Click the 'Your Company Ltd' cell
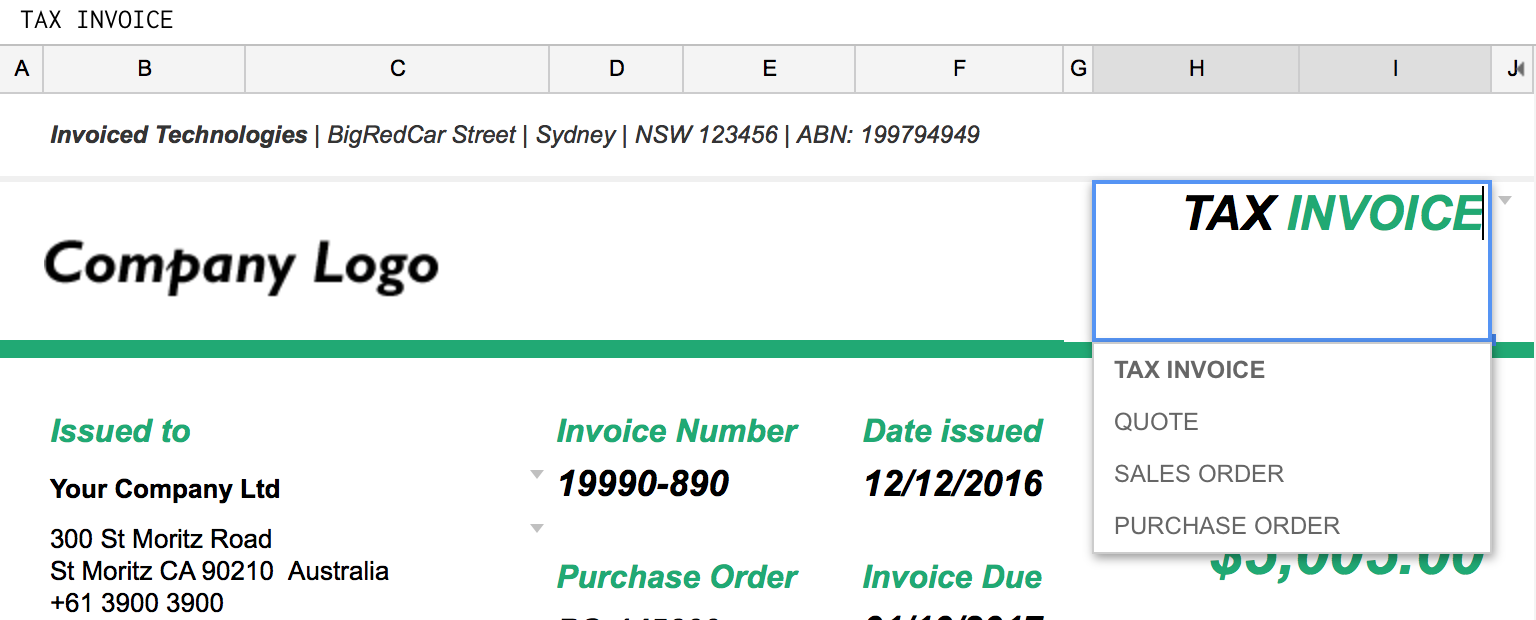This screenshot has height=620, width=1536. [x=165, y=489]
